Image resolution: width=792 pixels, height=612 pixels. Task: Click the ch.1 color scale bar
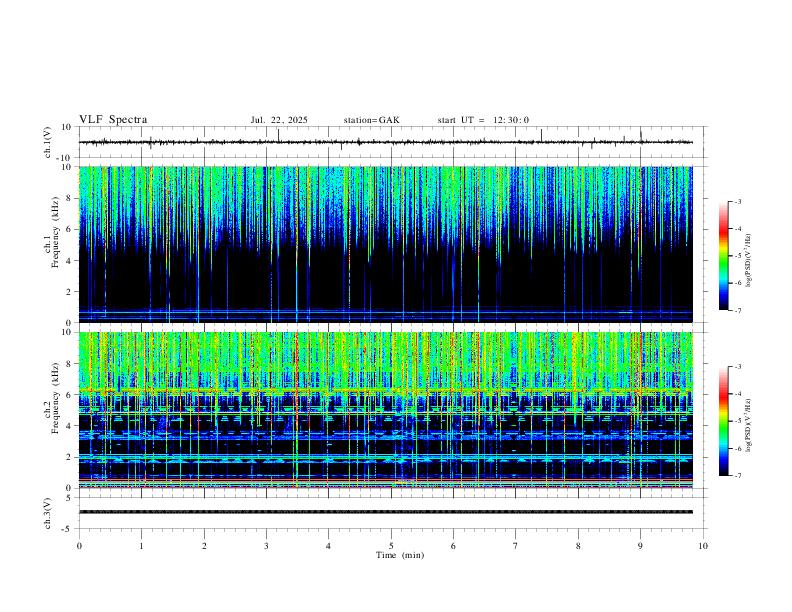coord(723,256)
